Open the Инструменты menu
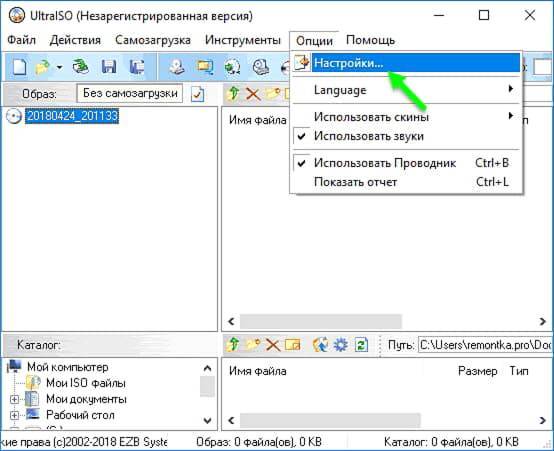Image resolution: width=554 pixels, height=451 pixels. click(x=243, y=40)
